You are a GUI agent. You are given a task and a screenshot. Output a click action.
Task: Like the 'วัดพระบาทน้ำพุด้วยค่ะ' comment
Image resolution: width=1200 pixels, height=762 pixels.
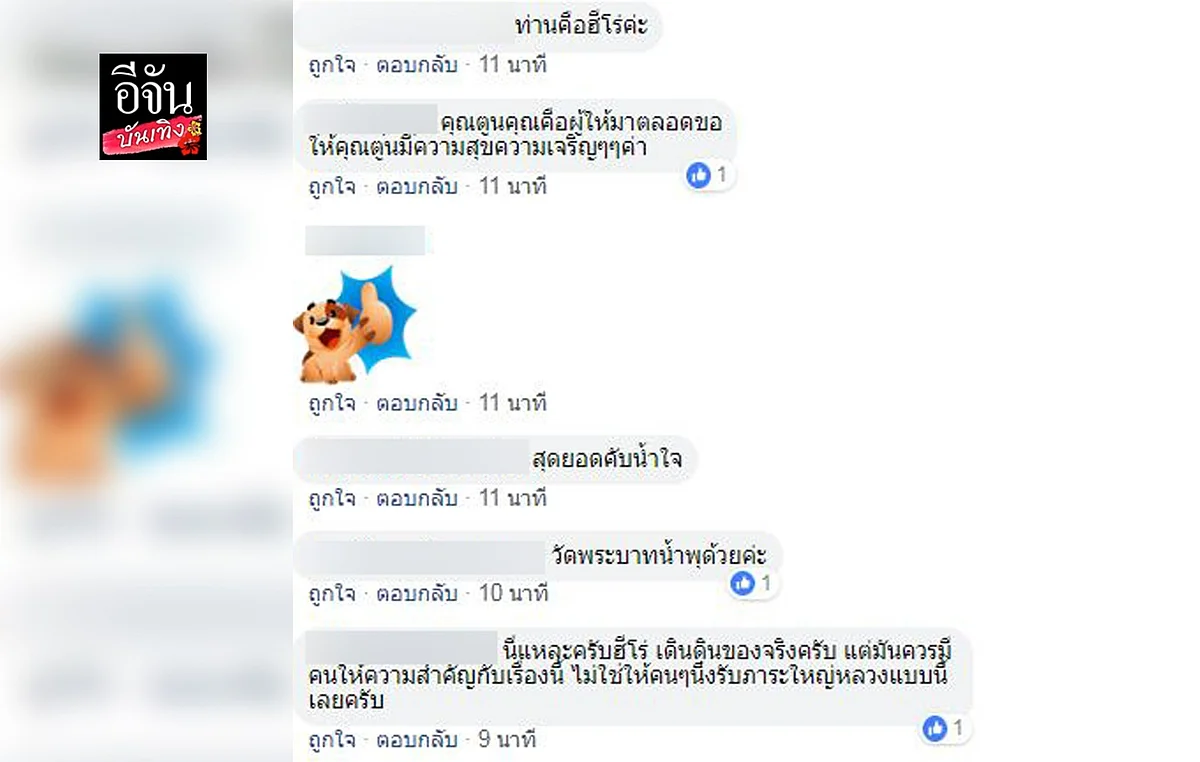click(332, 593)
